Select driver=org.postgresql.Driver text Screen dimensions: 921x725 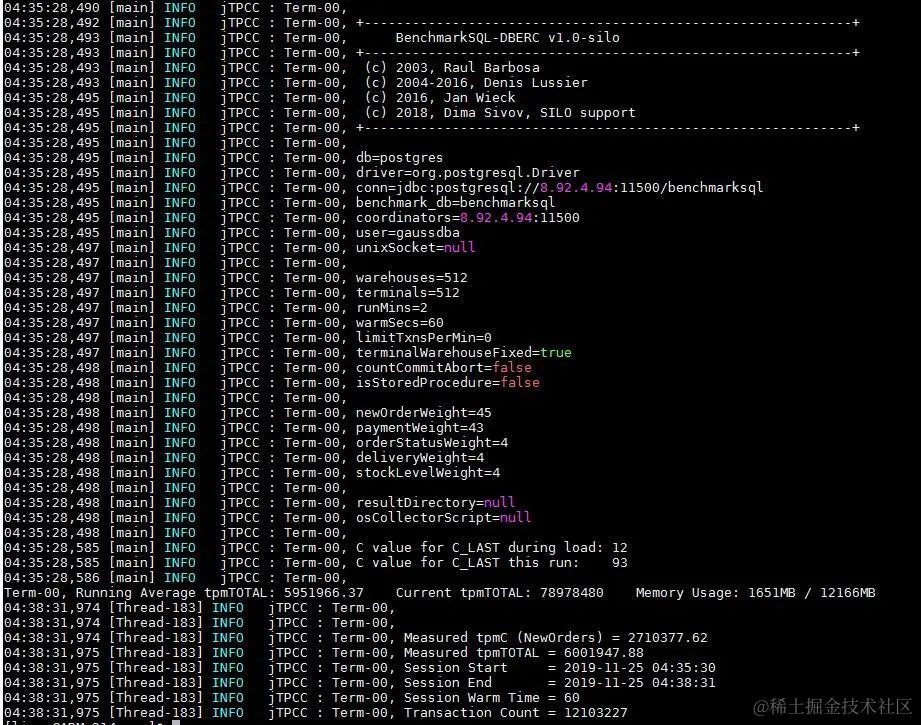(468, 173)
